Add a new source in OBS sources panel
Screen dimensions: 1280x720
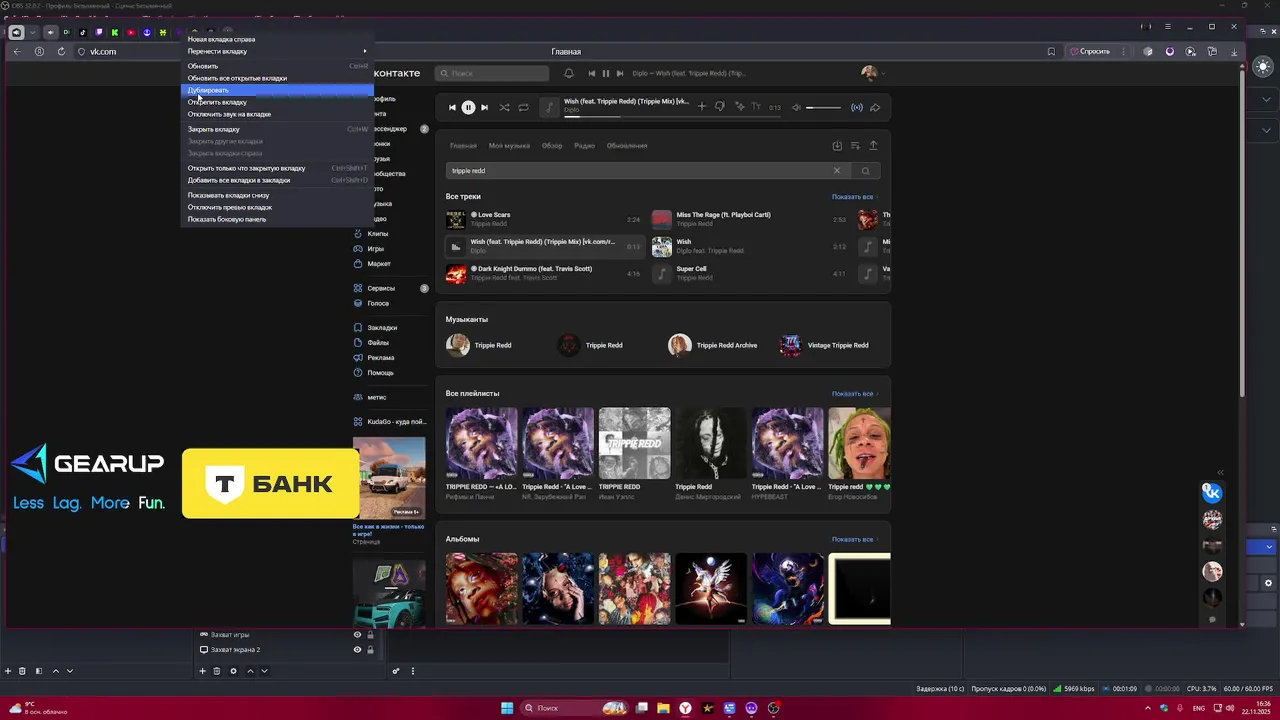203,671
